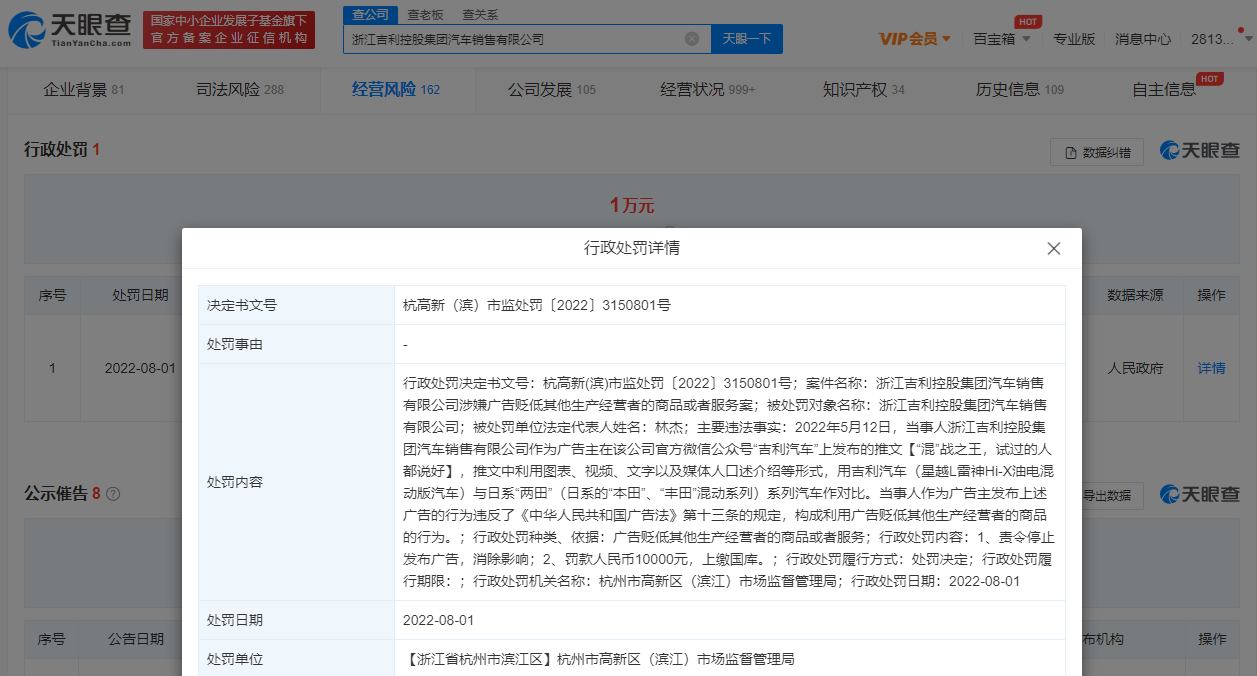
Task: Click the 数据纠错 button
Action: pos(1097,152)
